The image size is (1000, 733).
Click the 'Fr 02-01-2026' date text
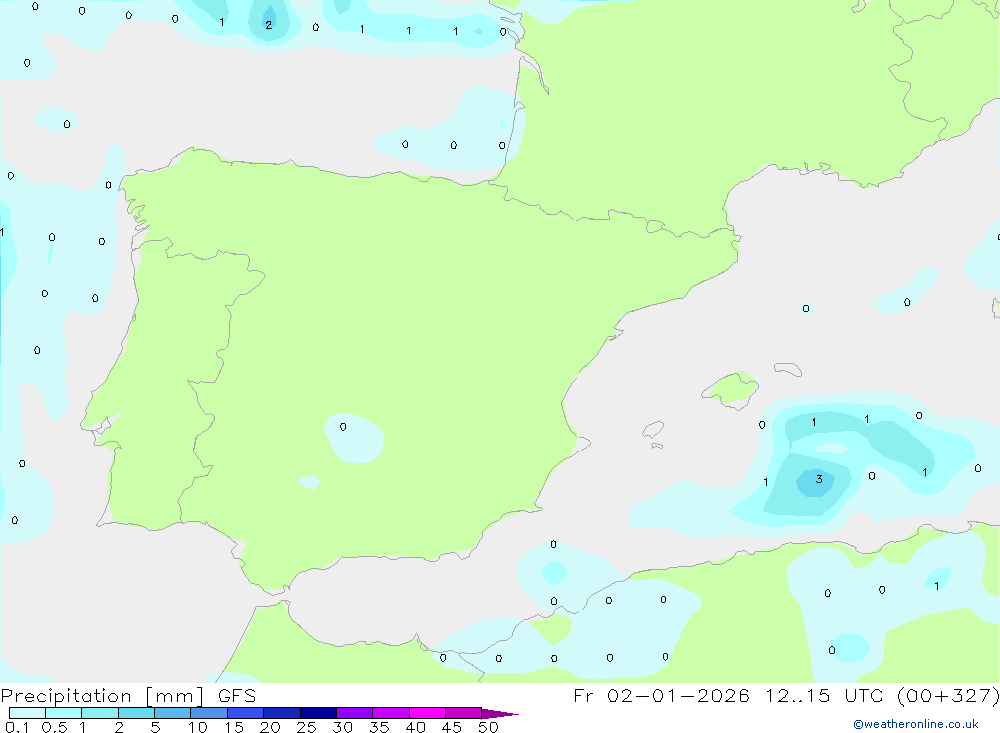point(661,696)
